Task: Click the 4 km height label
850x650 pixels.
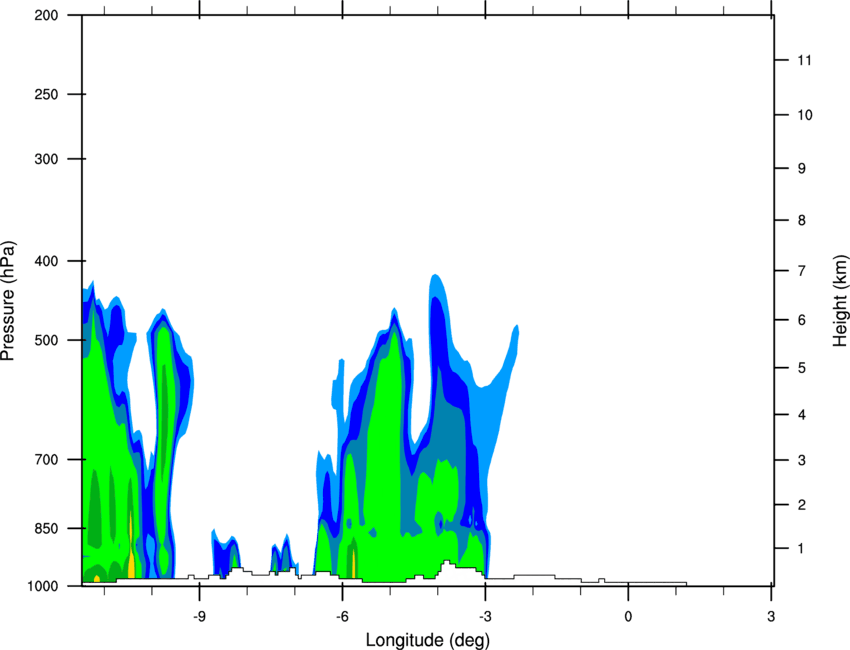Action: (x=802, y=415)
